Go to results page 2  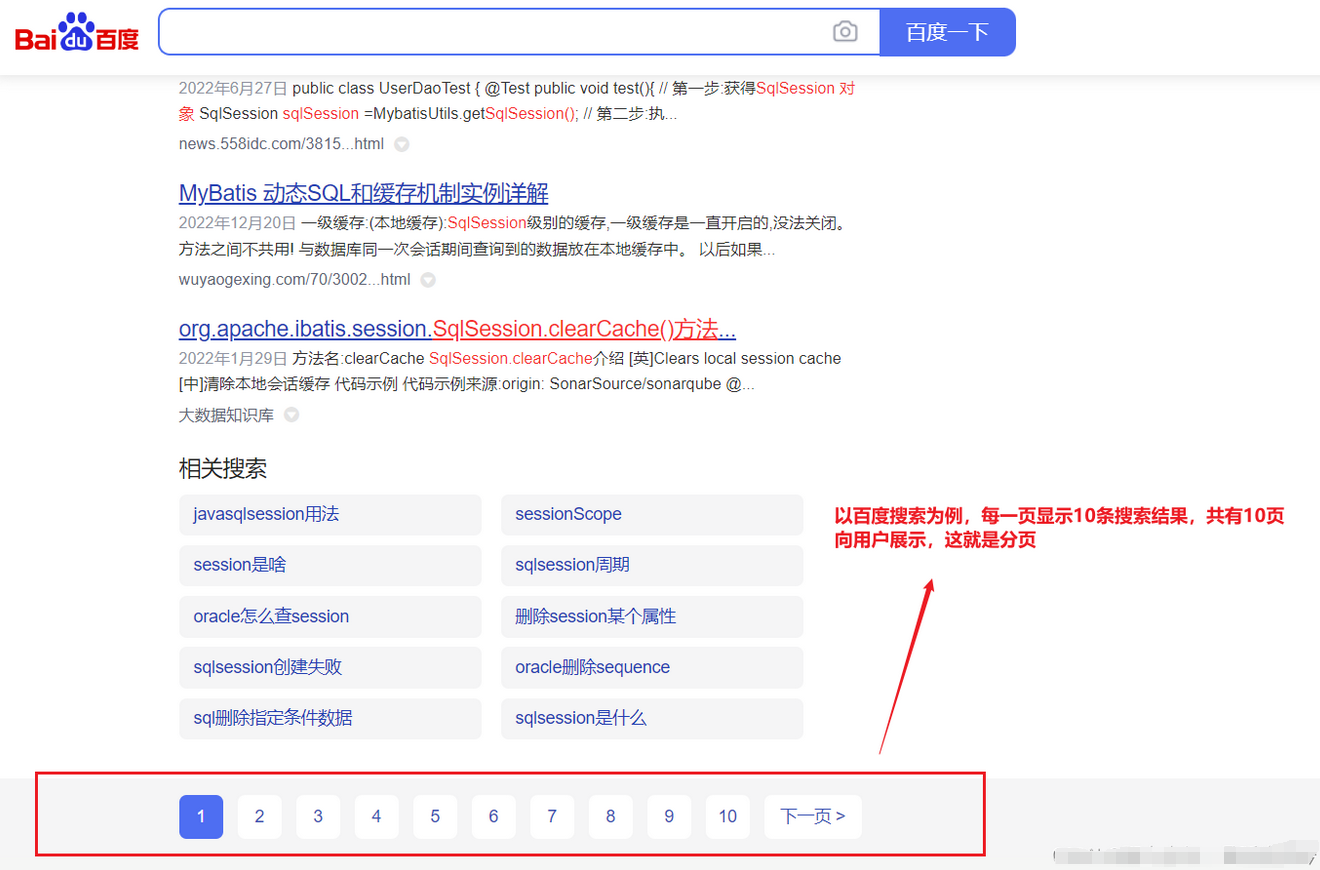pos(259,817)
